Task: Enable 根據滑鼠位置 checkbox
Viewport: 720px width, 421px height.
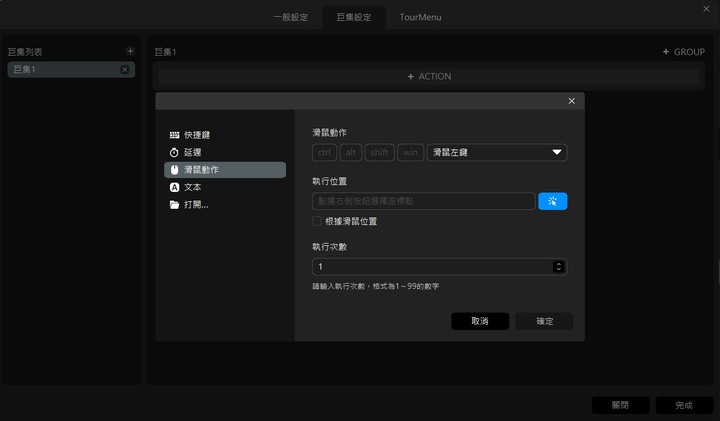Action: pyautogui.click(x=317, y=221)
